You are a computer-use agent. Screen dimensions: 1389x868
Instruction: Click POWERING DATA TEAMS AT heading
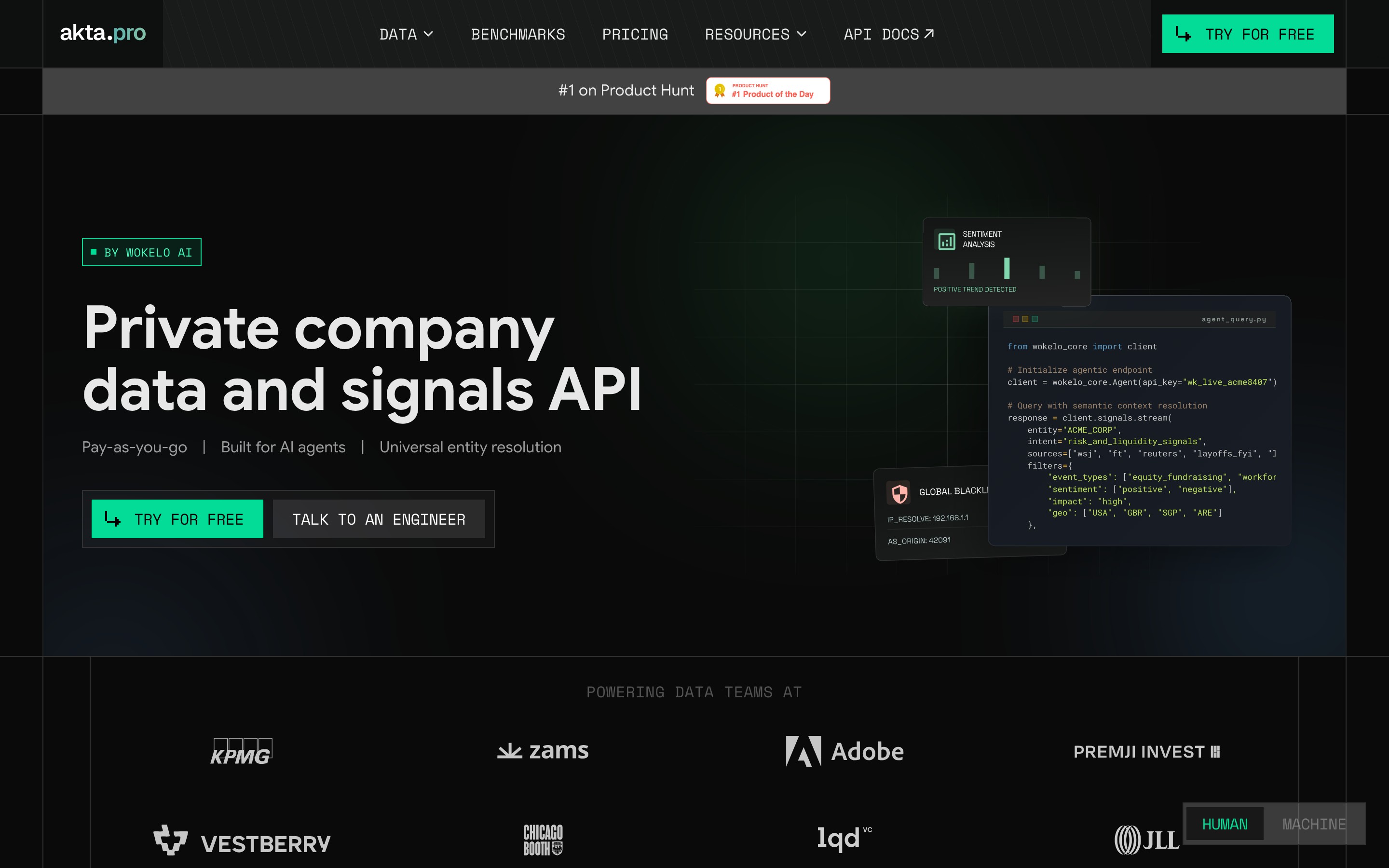click(694, 692)
